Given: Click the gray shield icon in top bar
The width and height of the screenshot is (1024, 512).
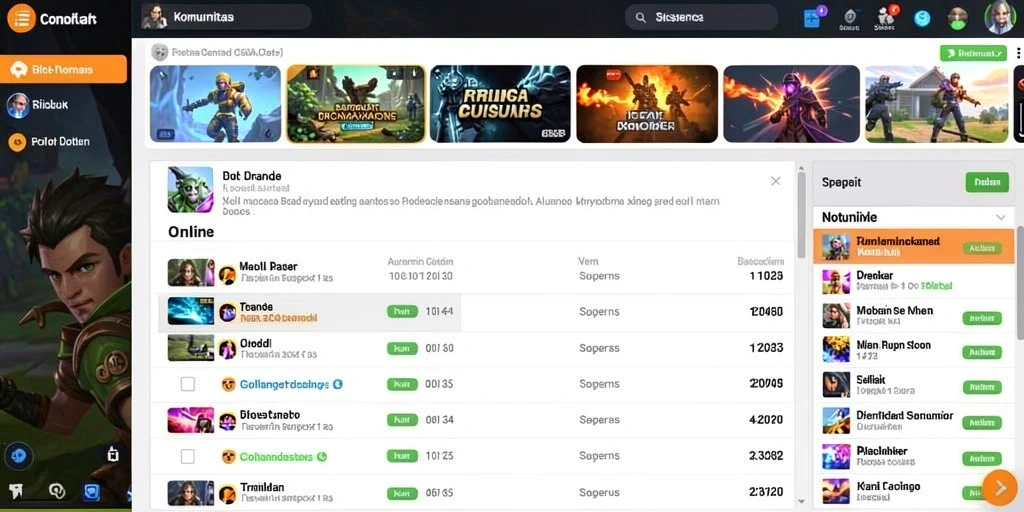Looking at the screenshot, I should (850, 16).
